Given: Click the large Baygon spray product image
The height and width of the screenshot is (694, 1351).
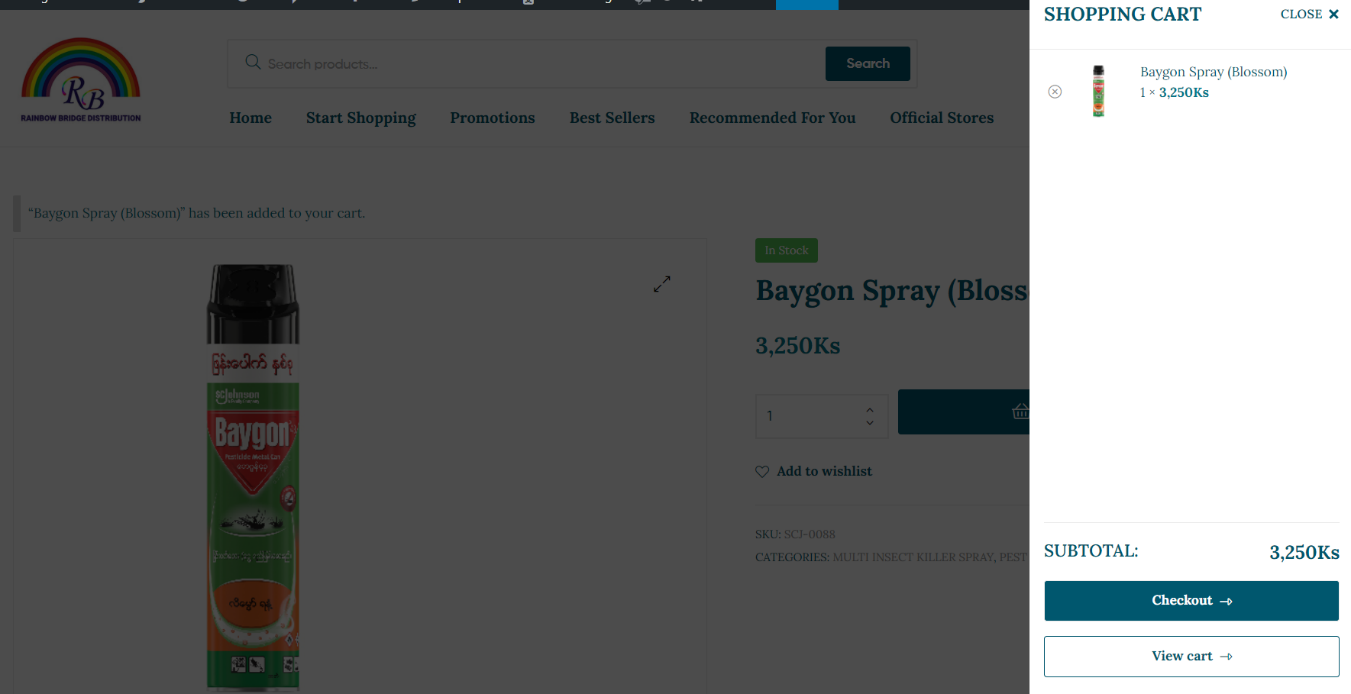Looking at the screenshot, I should click(x=253, y=476).
